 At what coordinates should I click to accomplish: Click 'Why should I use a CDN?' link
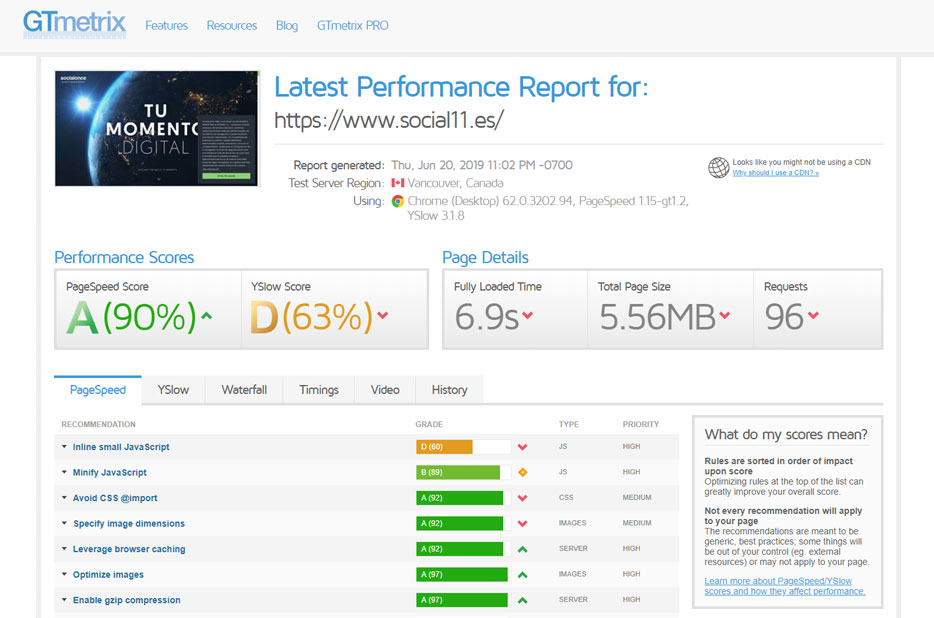(775, 173)
